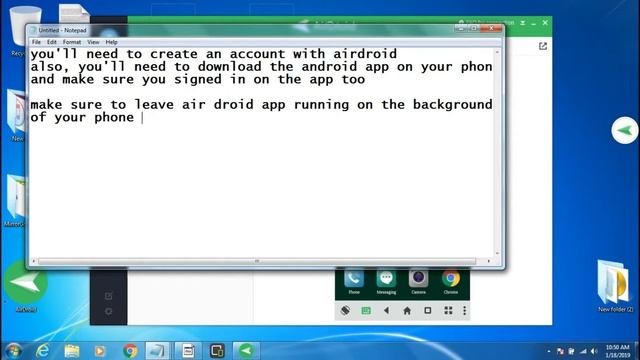Click the rotate screen icon in AirDroid
The height and width of the screenshot is (360, 640).
[x=345, y=311]
